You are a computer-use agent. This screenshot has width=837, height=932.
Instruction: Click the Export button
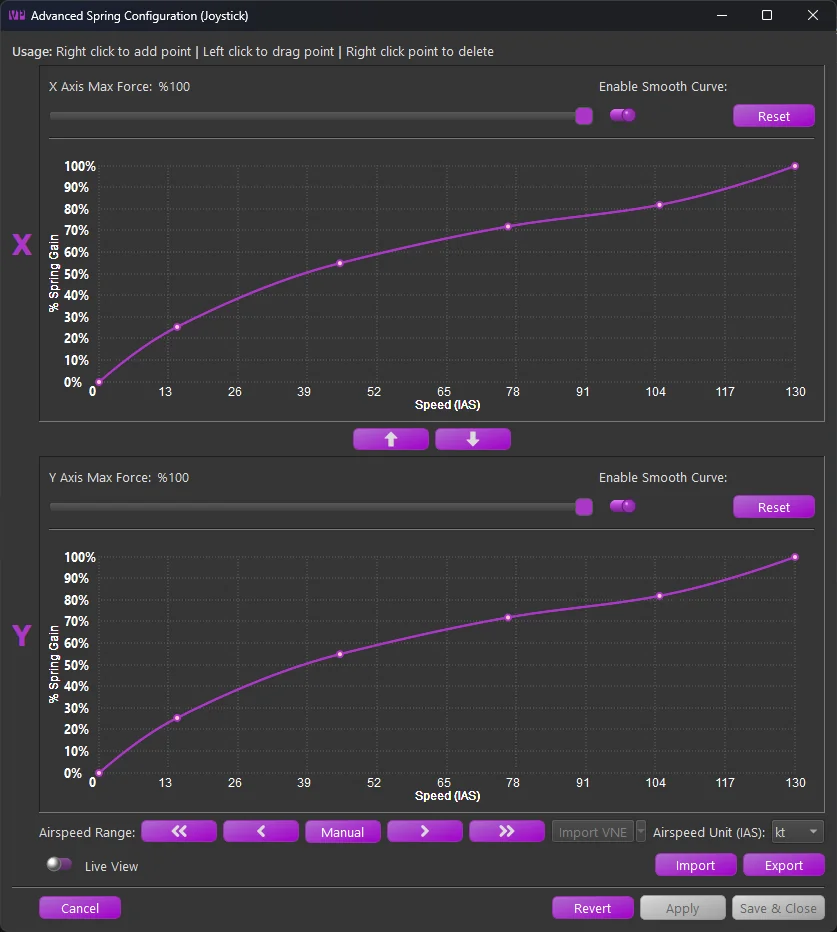[x=783, y=865]
